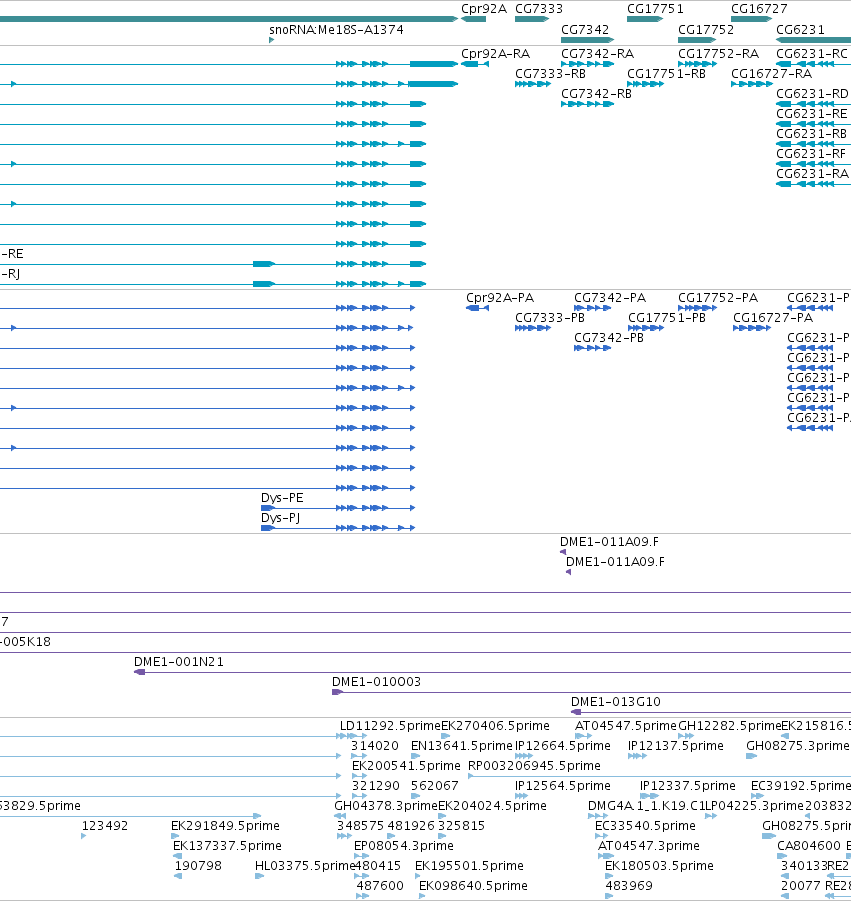
Task: Click the CG16727-PA protein label
Action: 773,318
